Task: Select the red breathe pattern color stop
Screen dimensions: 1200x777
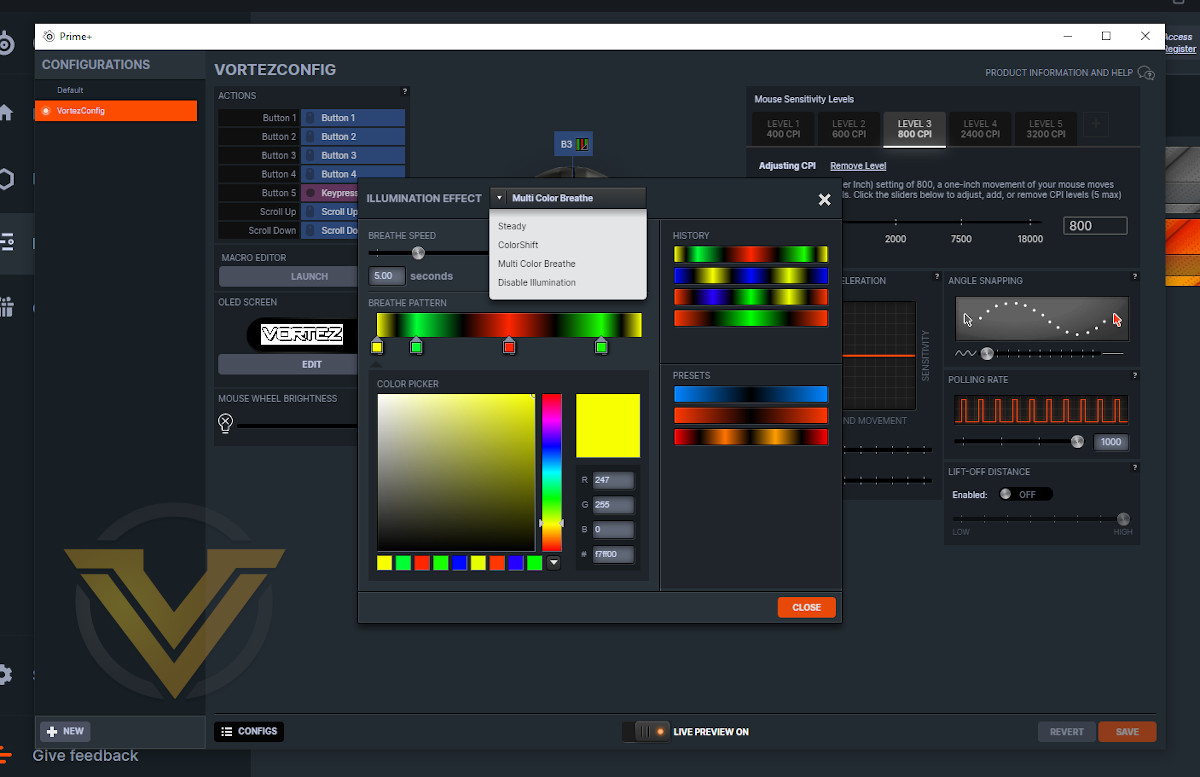Action: [x=509, y=346]
